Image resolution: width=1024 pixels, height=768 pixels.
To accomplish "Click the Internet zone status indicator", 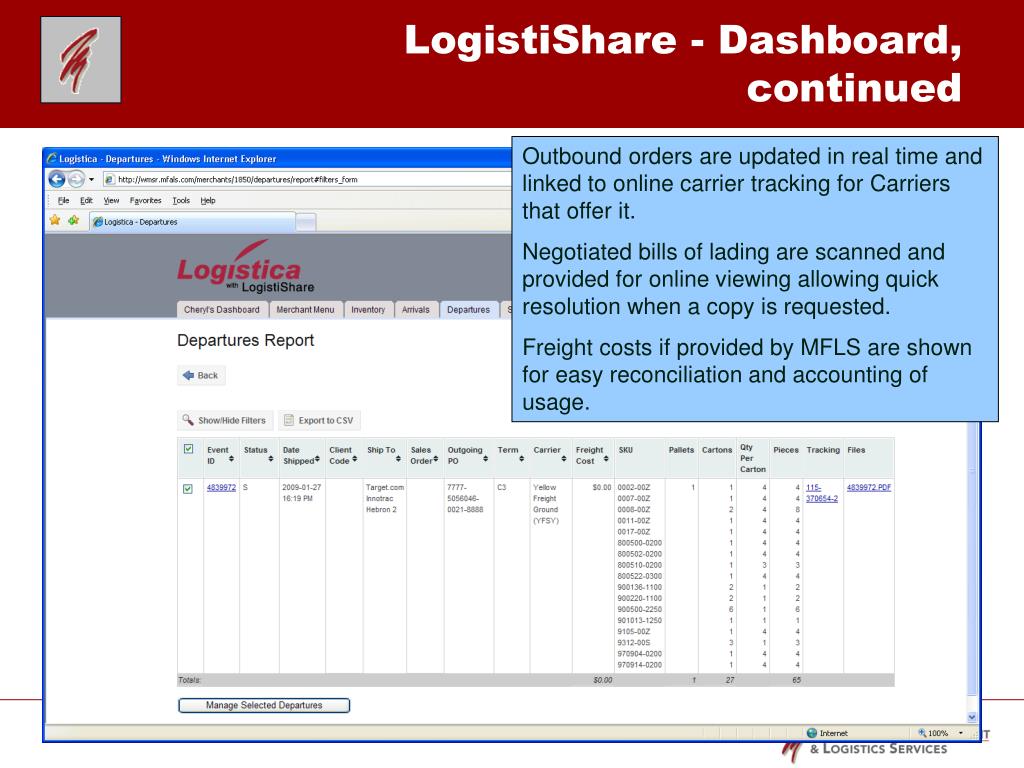I will click(x=827, y=733).
